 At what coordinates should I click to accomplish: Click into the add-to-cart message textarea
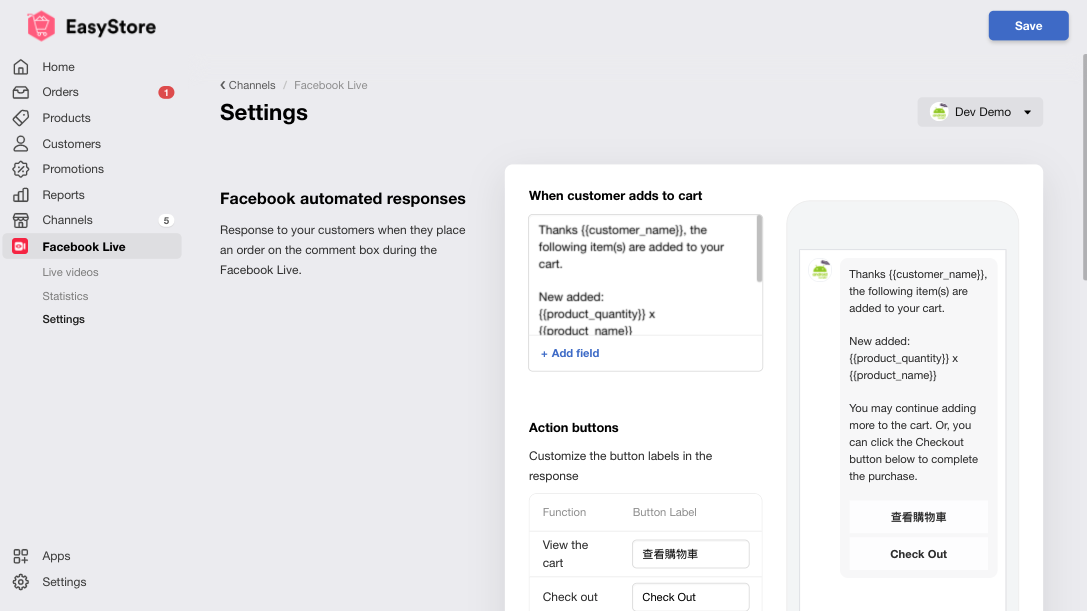coord(641,275)
